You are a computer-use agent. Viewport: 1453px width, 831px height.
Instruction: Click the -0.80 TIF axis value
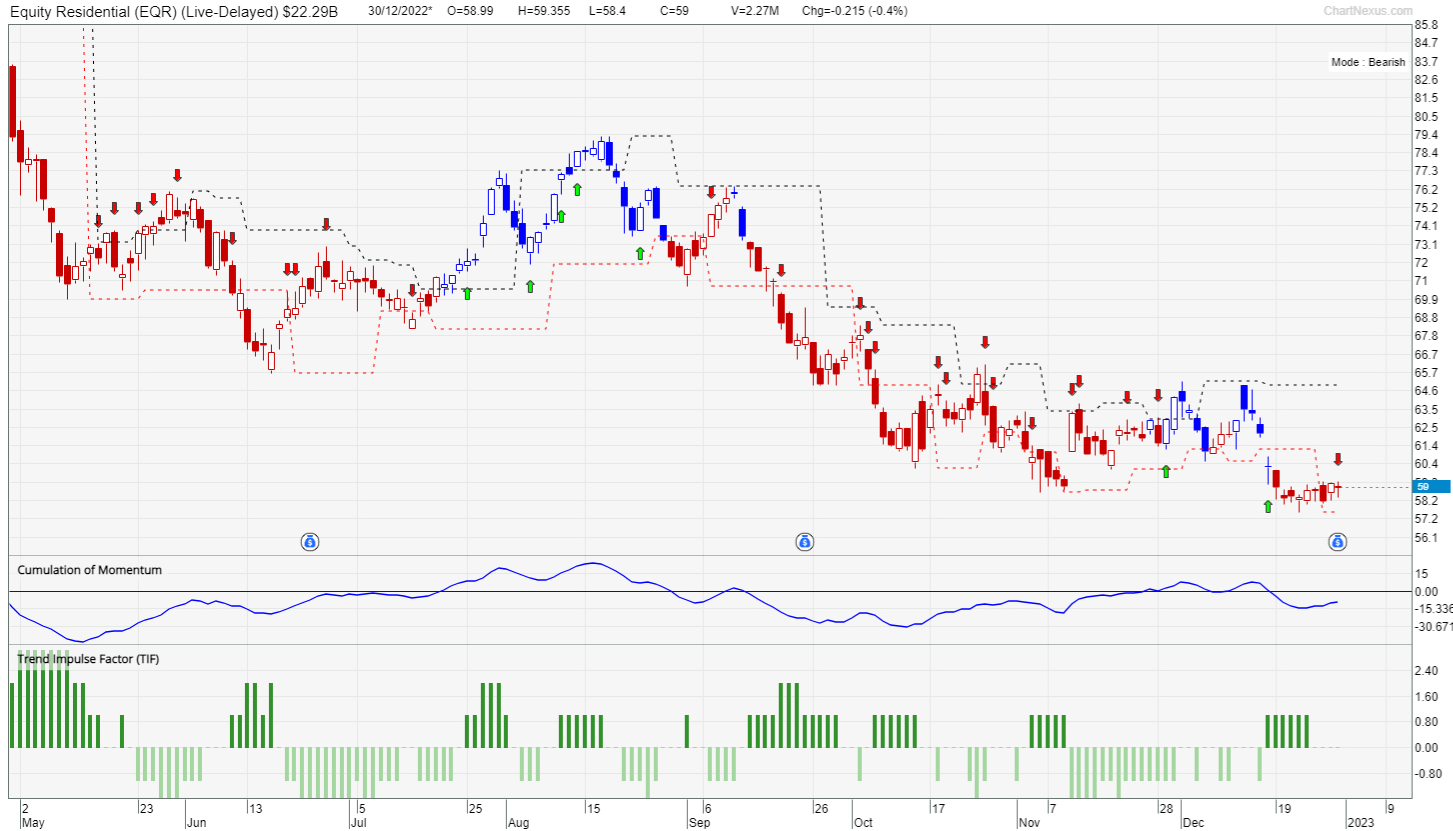point(1426,773)
